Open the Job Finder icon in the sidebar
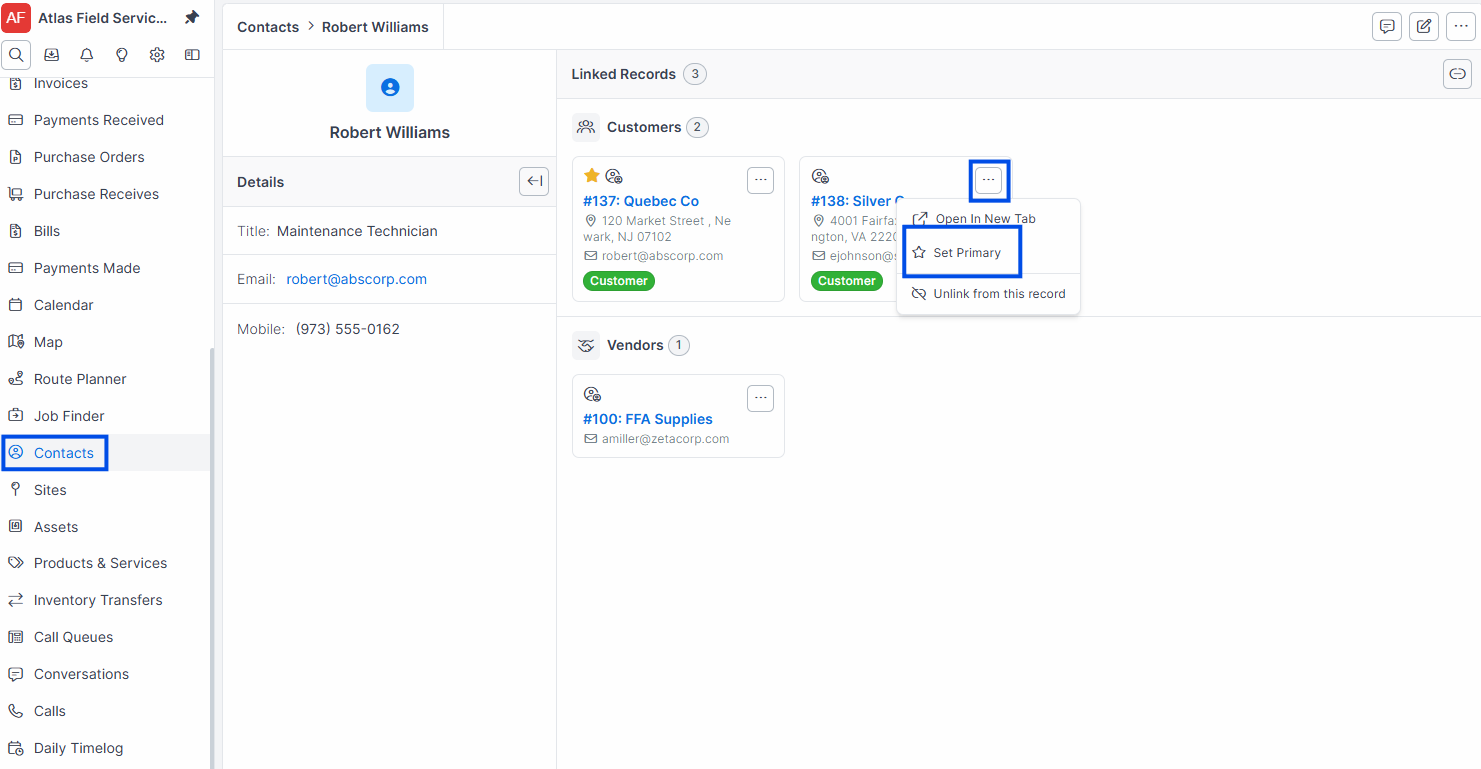This screenshot has height=769, width=1481. click(15, 416)
